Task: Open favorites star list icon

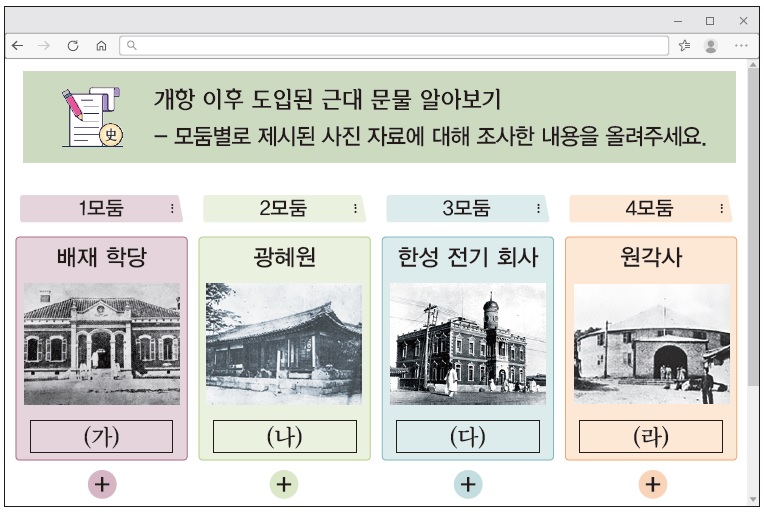Action: (685, 45)
